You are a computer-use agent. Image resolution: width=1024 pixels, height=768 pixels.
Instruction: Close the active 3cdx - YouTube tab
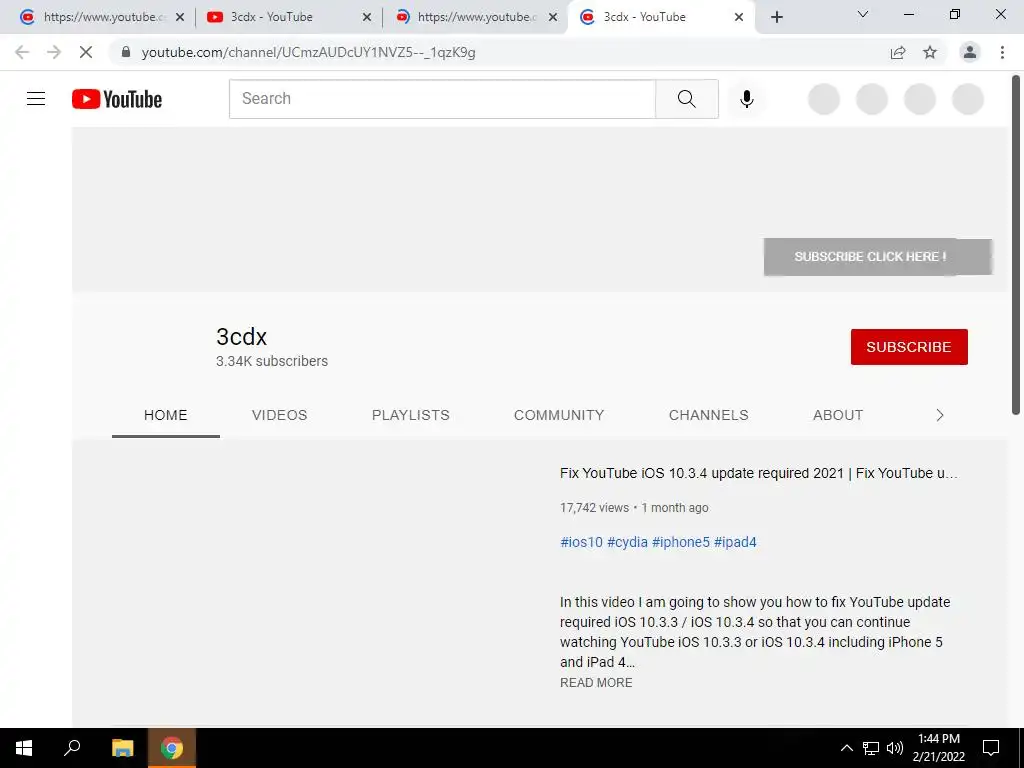(x=739, y=17)
